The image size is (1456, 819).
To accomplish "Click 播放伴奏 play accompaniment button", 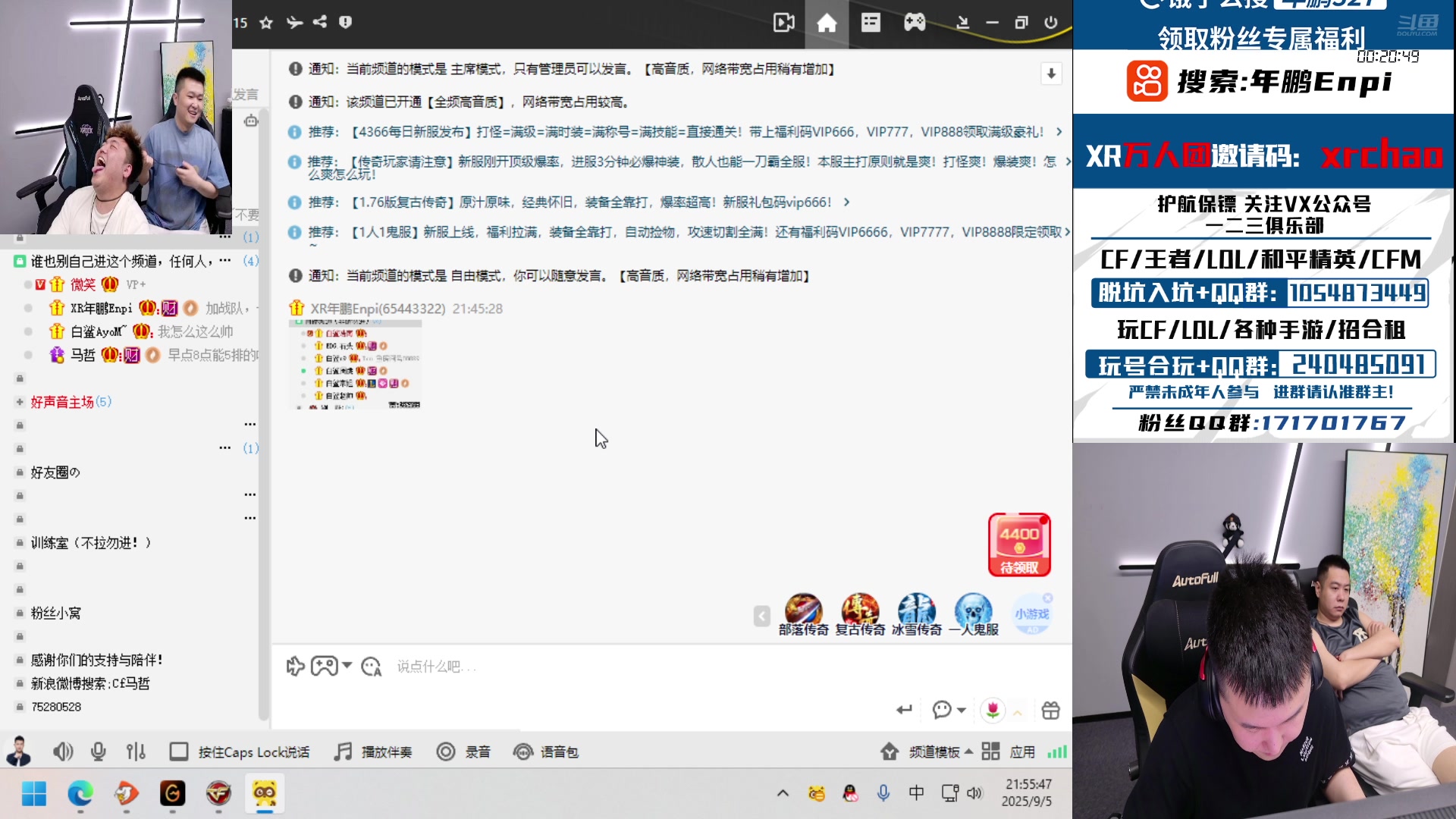I will [373, 752].
